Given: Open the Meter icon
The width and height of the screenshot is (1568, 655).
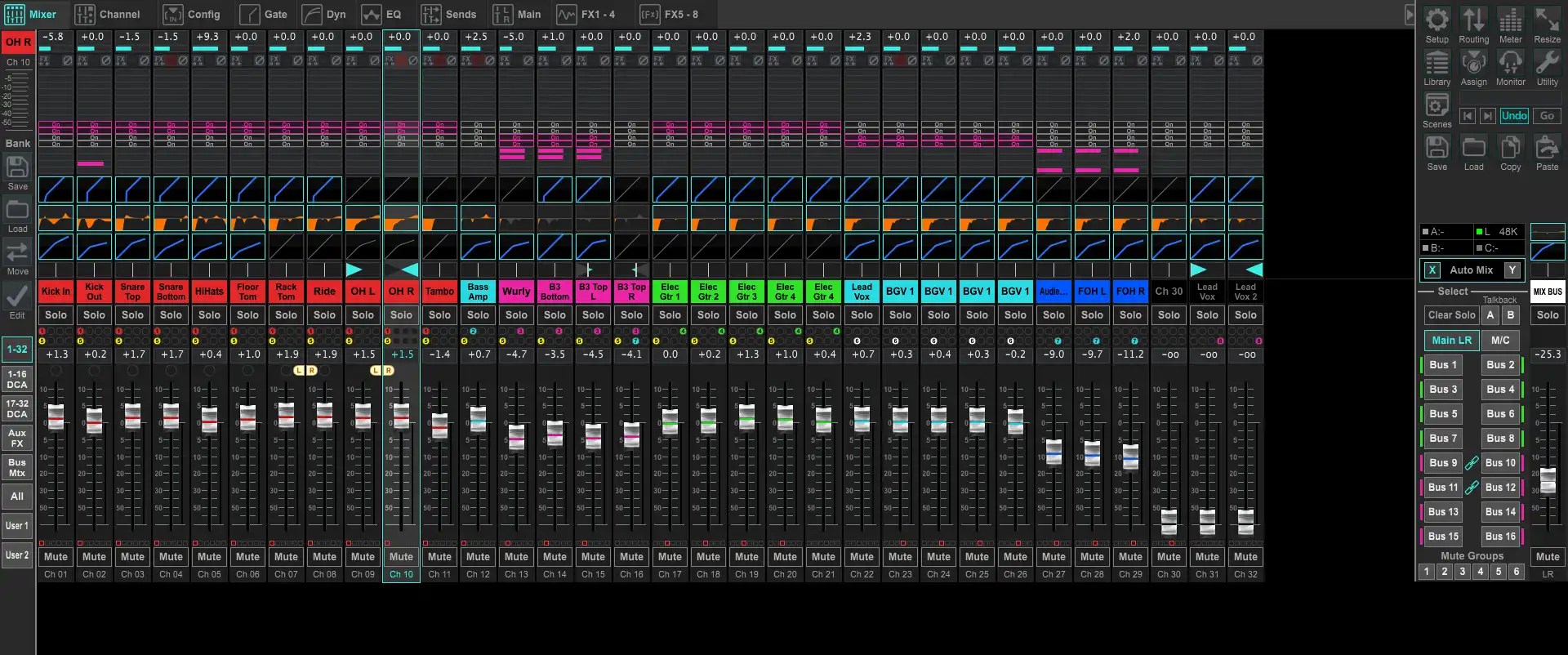Looking at the screenshot, I should click(1510, 20).
